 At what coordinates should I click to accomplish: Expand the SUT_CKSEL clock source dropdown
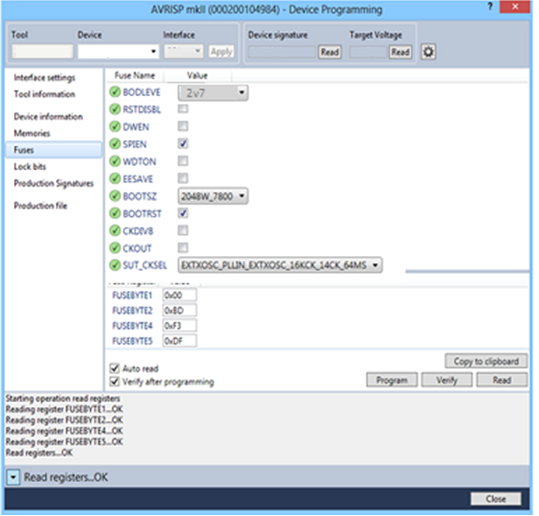280,265
